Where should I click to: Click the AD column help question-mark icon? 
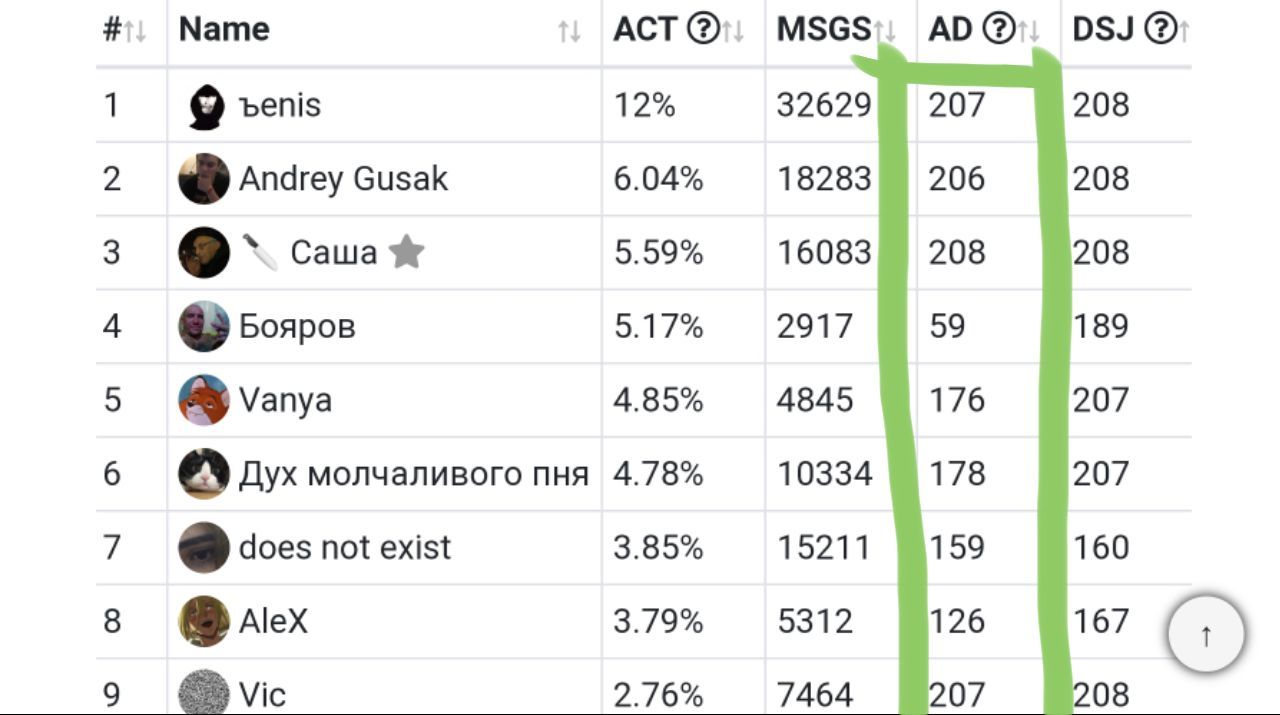pos(998,29)
